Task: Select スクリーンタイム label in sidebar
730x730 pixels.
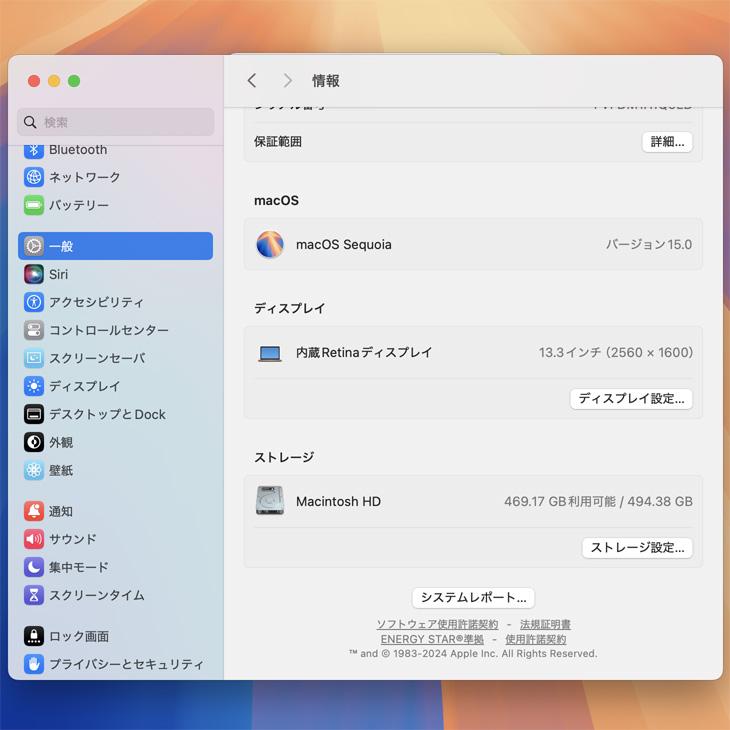Action: pos(97,595)
